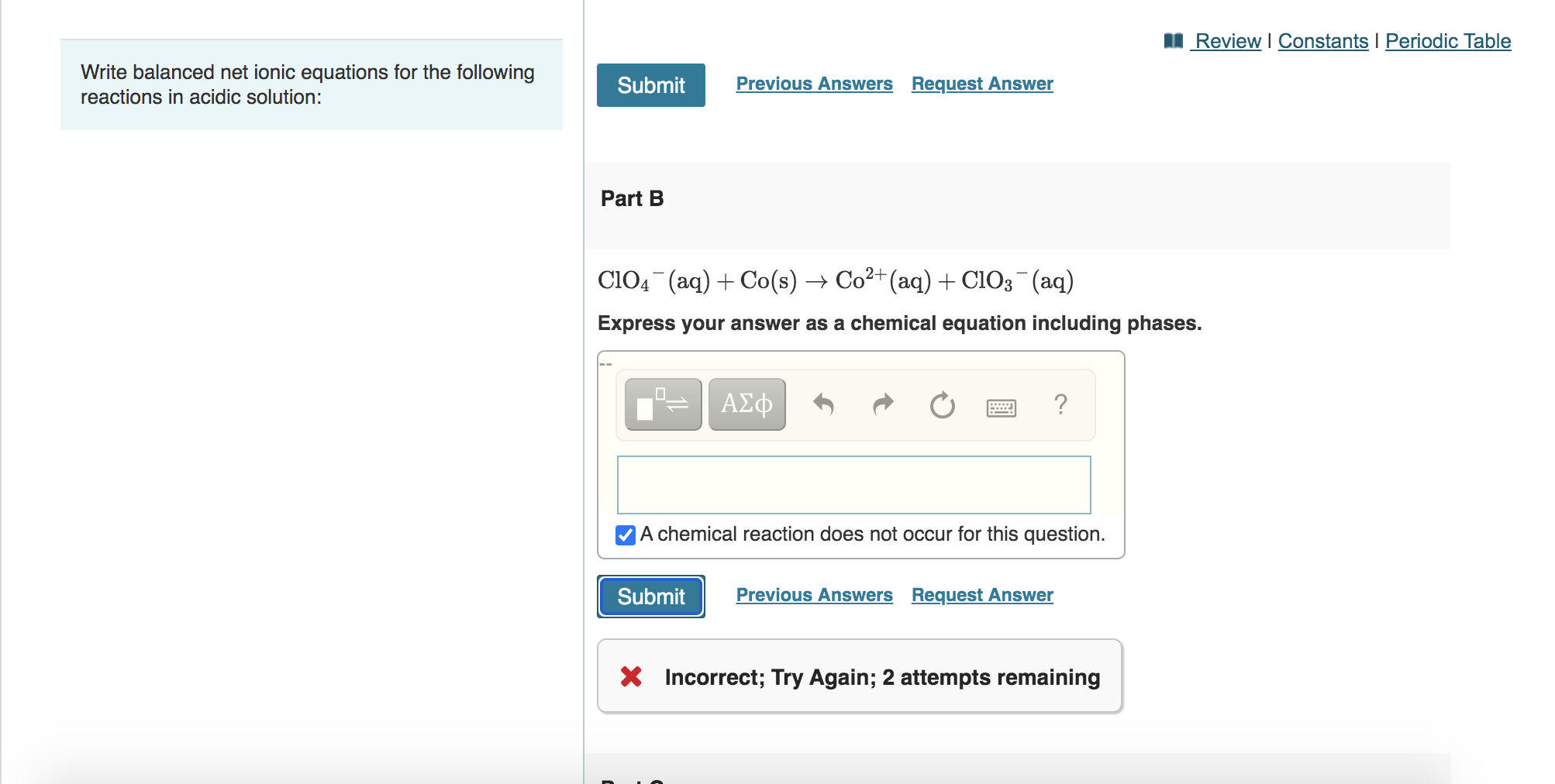
Task: Select Previous Answers under Part B
Action: (814, 595)
